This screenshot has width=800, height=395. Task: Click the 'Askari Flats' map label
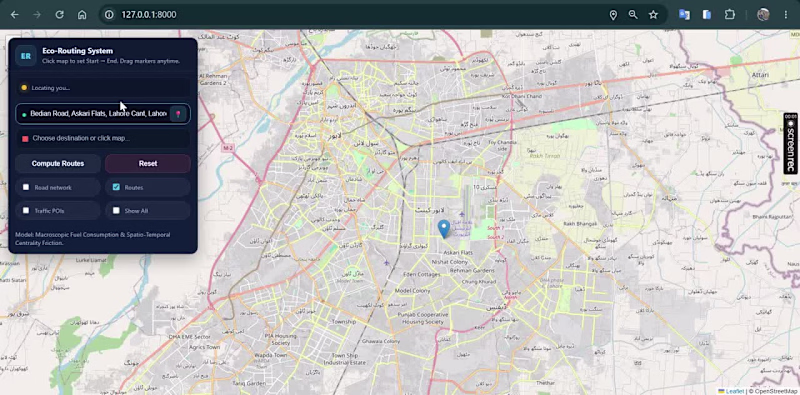tap(458, 253)
